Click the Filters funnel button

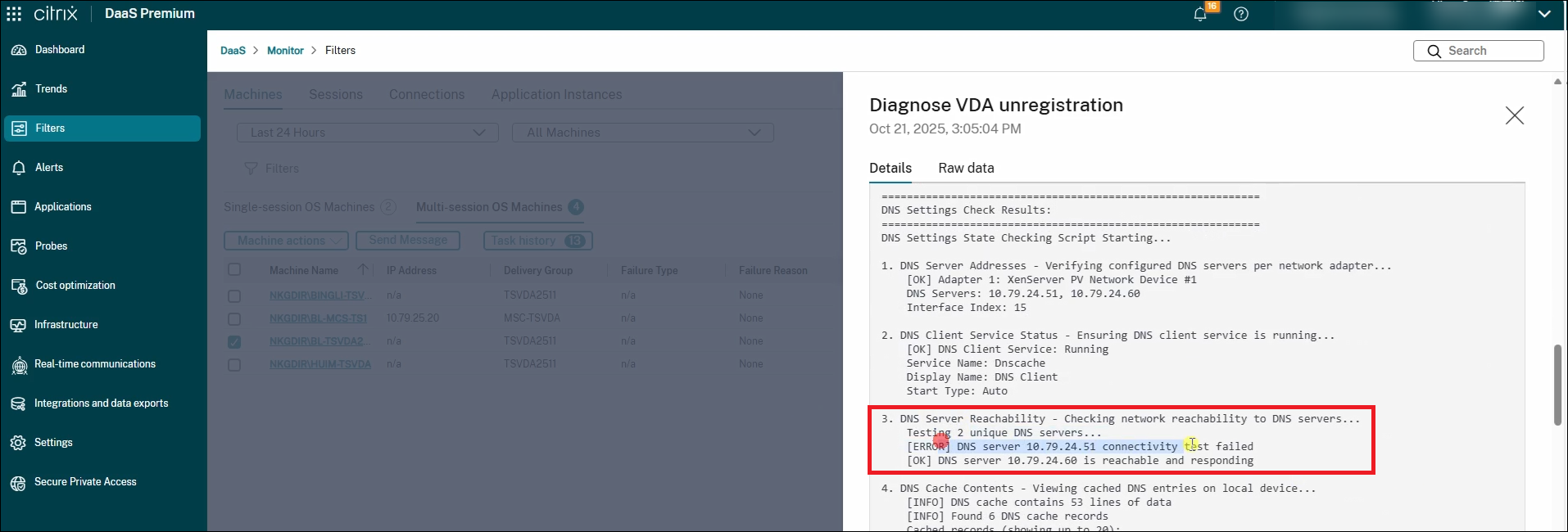272,169
